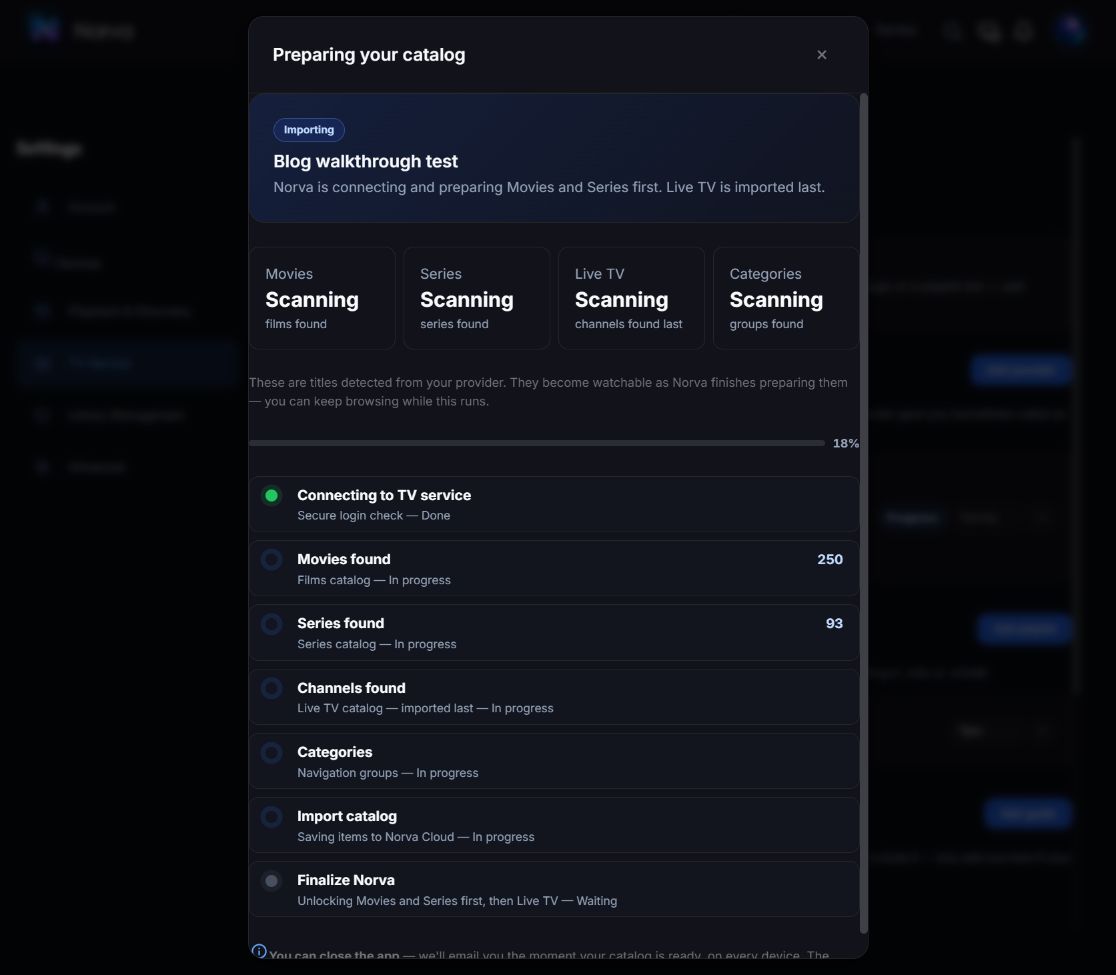1116x975 pixels.
Task: Click status circle next to Series found
Action: click(x=271, y=624)
